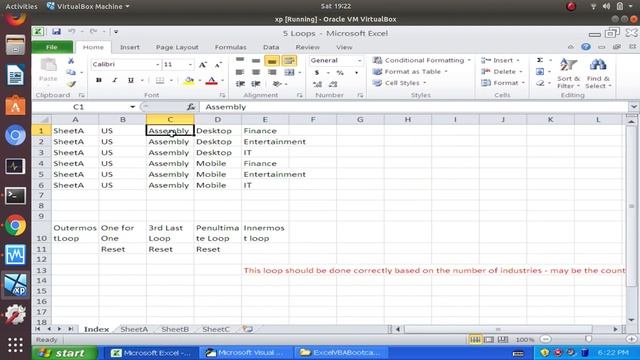Image resolution: width=640 pixels, height=360 pixels.
Task: Expand the font name Calibri dropdown
Action: (x=157, y=64)
